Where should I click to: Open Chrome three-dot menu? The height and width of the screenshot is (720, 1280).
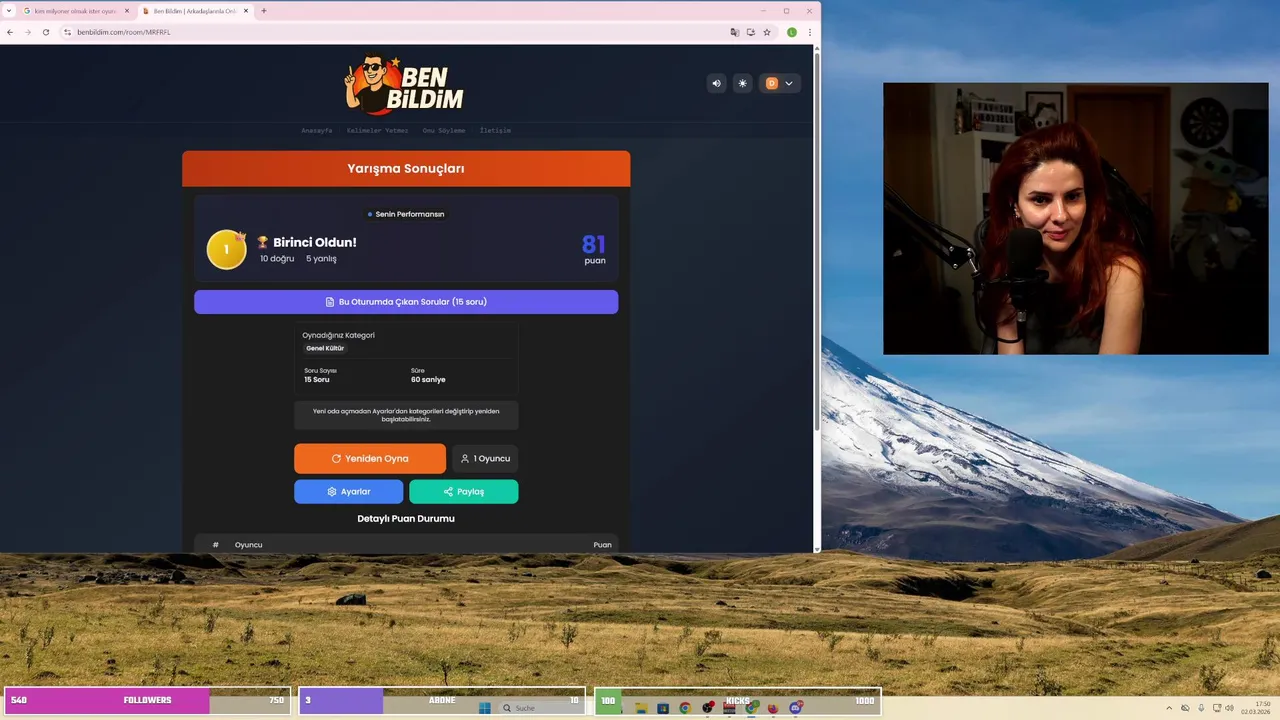click(x=810, y=32)
